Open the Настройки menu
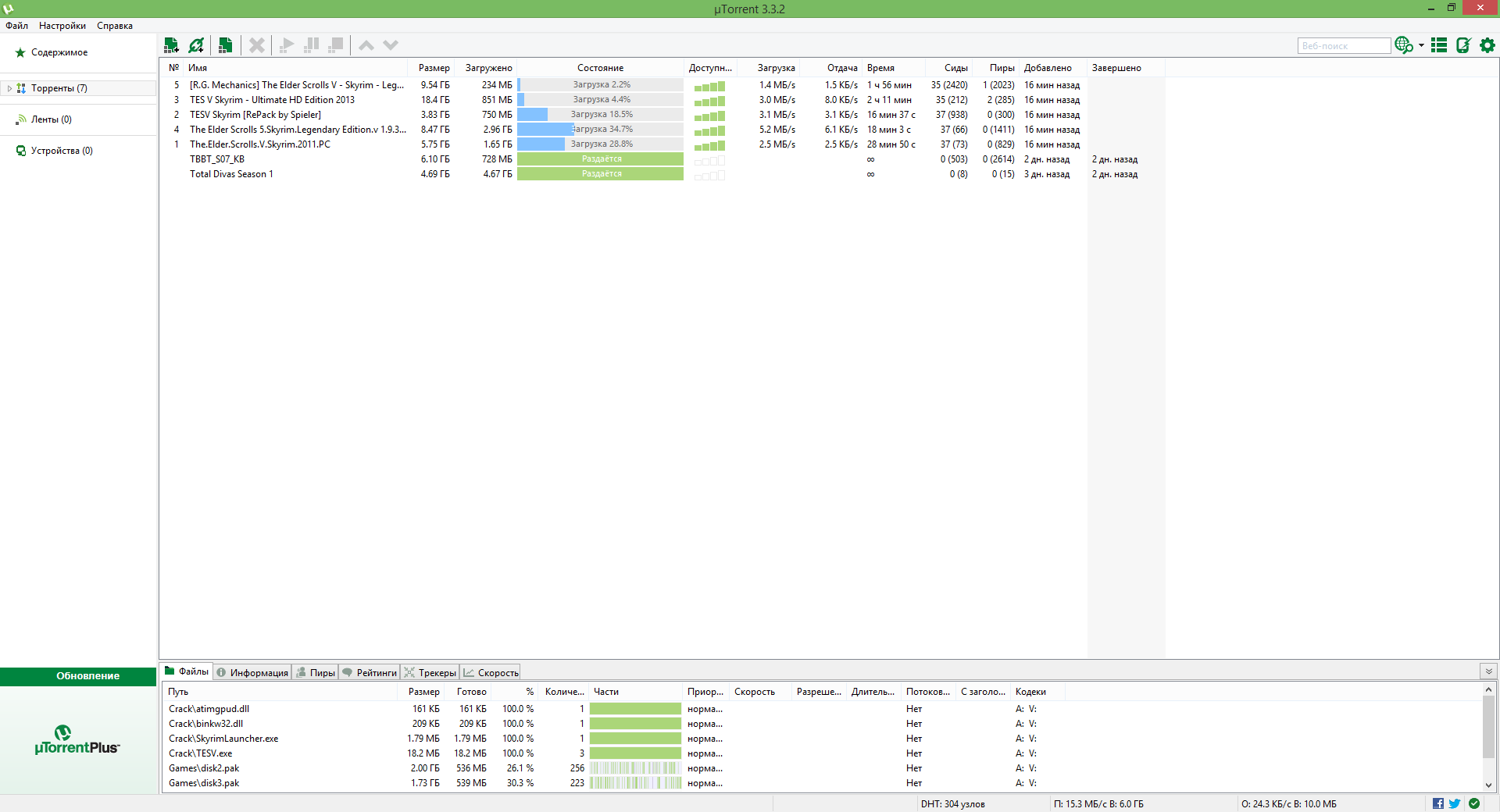Screen dimensions: 1500x812 point(62,26)
